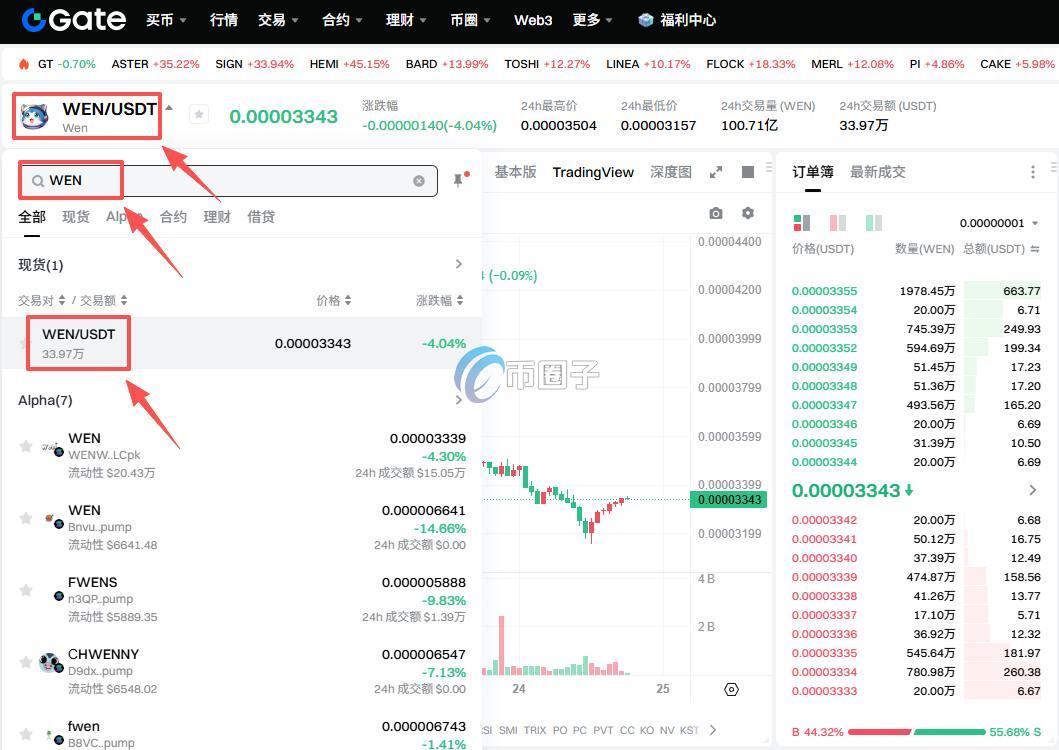The width and height of the screenshot is (1059, 750).
Task: Show only buy orders in order book
Action: click(873, 223)
